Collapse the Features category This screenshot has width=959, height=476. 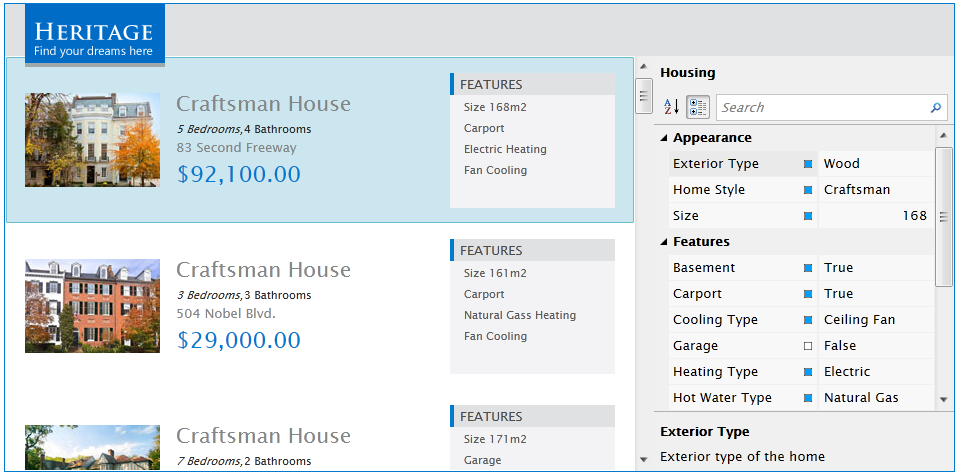[663, 242]
